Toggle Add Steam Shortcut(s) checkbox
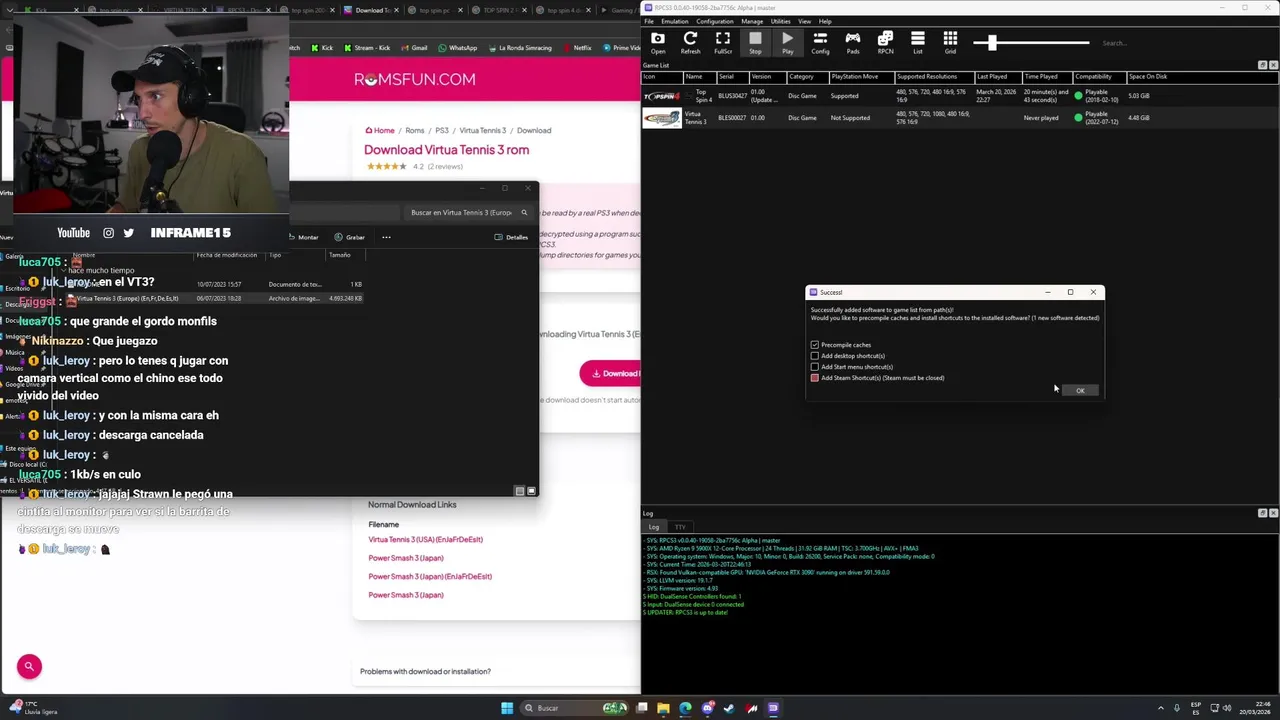The width and height of the screenshot is (1280, 720). tap(815, 378)
